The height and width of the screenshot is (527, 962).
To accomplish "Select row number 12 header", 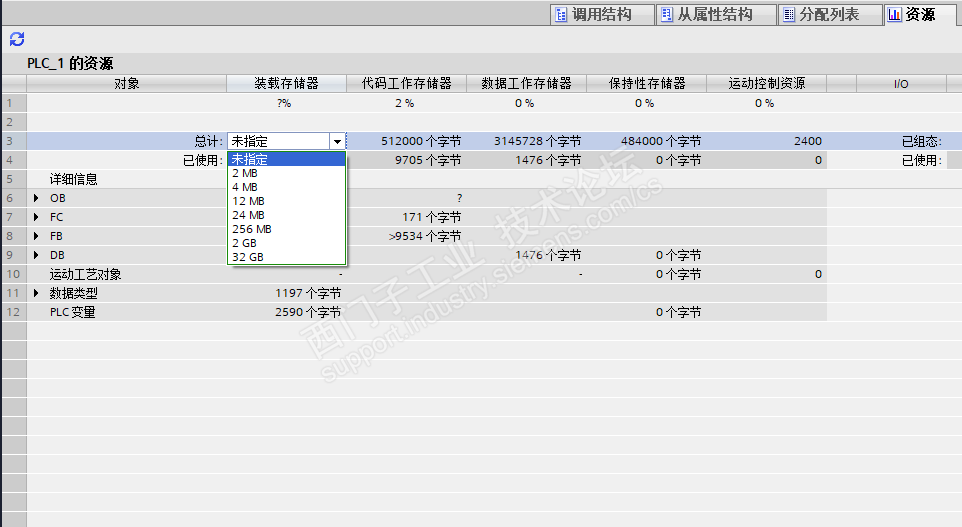I will pyautogui.click(x=13, y=312).
